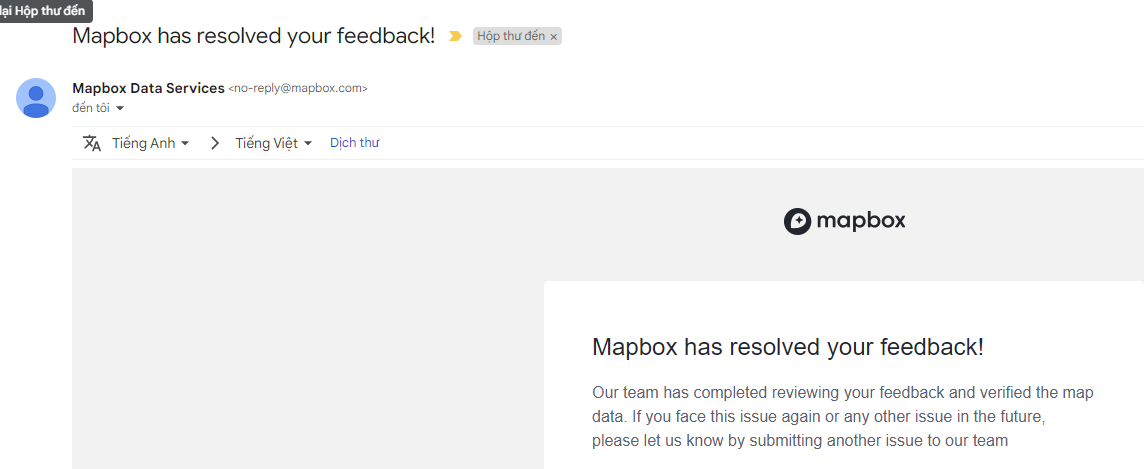Open the sender's profile avatar
Image resolution: width=1144 pixels, height=469 pixels.
click(x=36, y=98)
